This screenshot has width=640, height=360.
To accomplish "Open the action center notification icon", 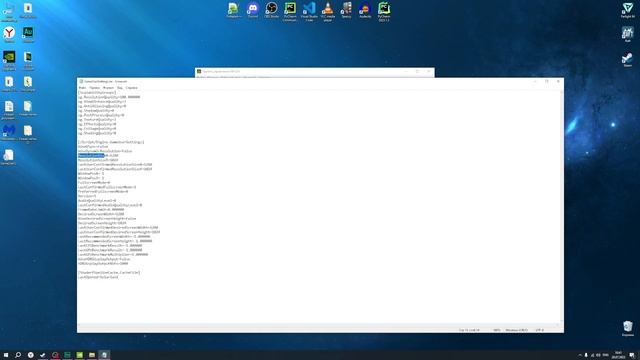I will pos(632,355).
